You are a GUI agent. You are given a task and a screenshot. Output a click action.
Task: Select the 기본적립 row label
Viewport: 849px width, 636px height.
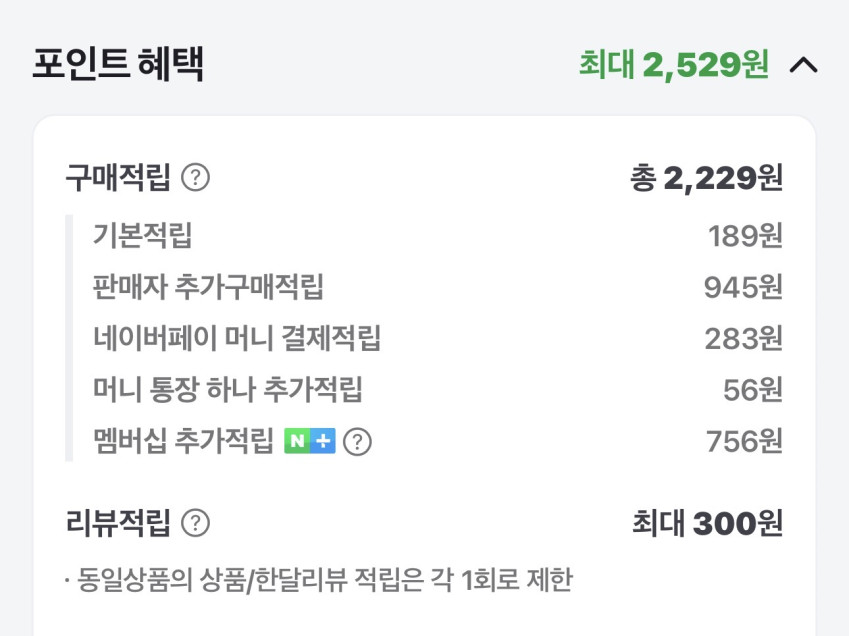(x=142, y=236)
